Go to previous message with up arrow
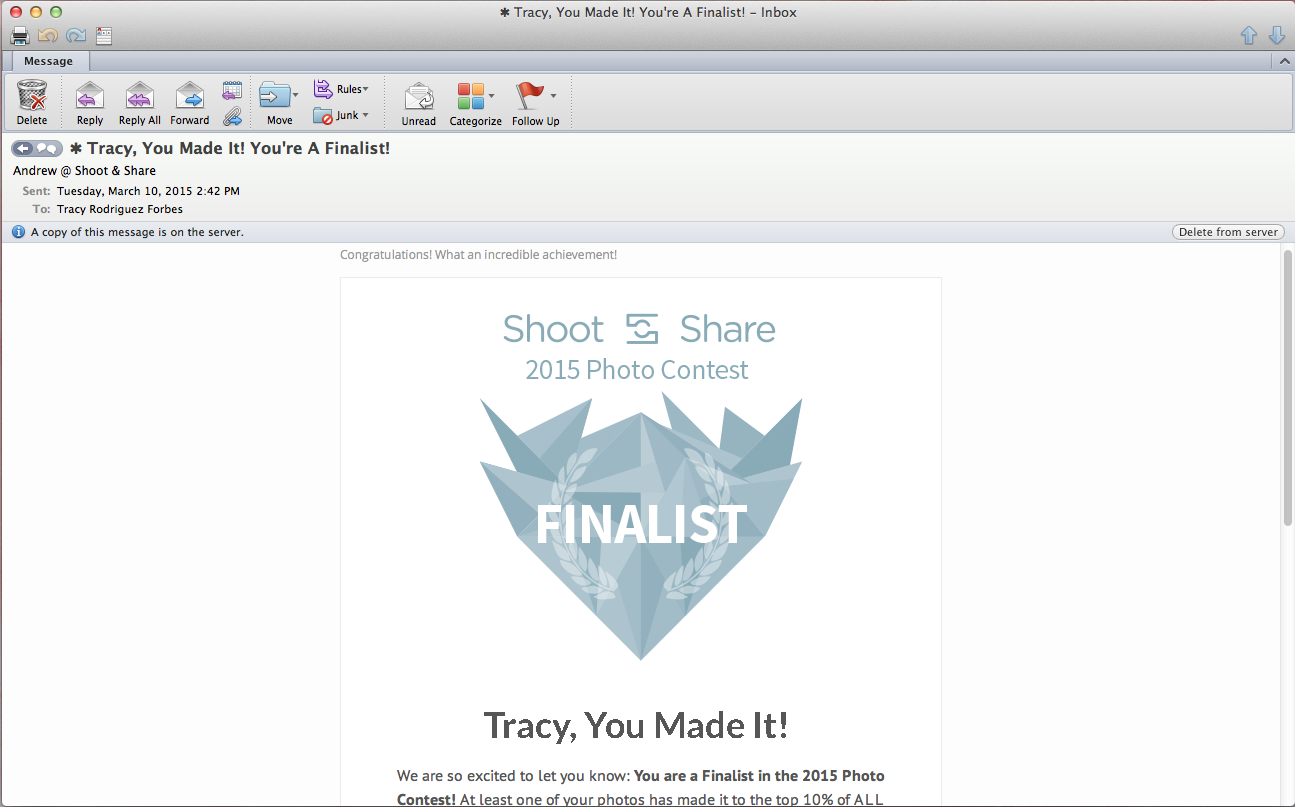The height and width of the screenshot is (807, 1295). click(x=1248, y=36)
